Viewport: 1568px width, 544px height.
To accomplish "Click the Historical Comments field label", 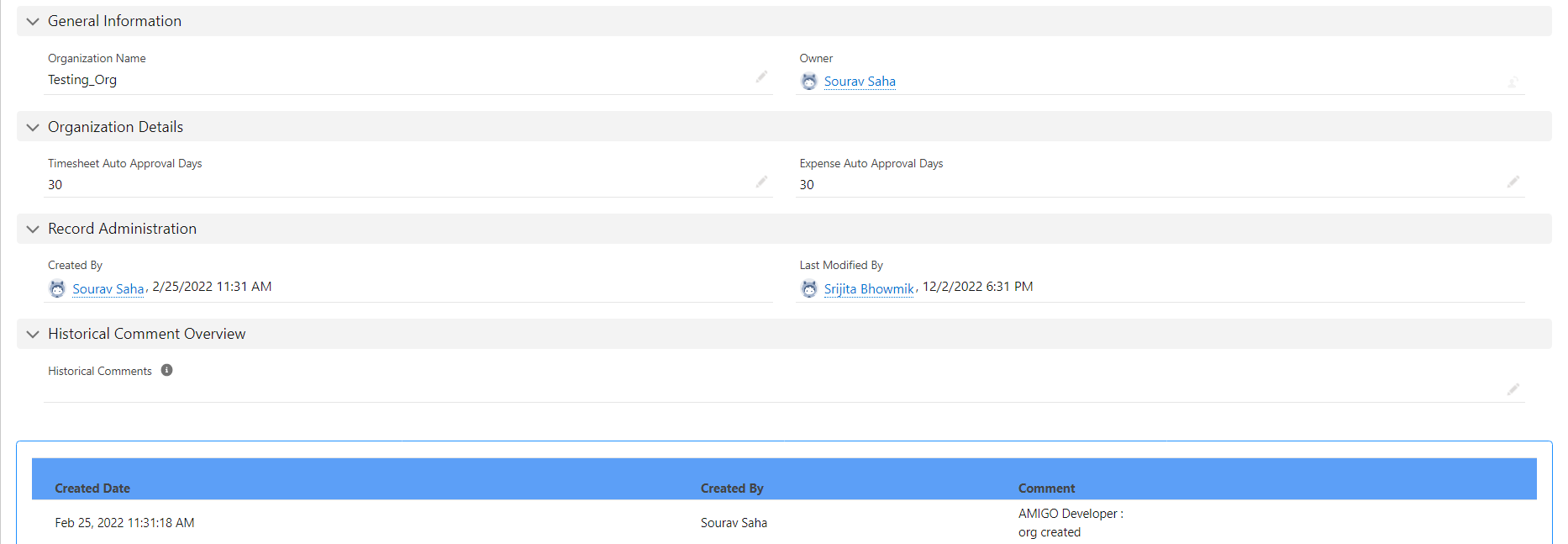I will [100, 371].
